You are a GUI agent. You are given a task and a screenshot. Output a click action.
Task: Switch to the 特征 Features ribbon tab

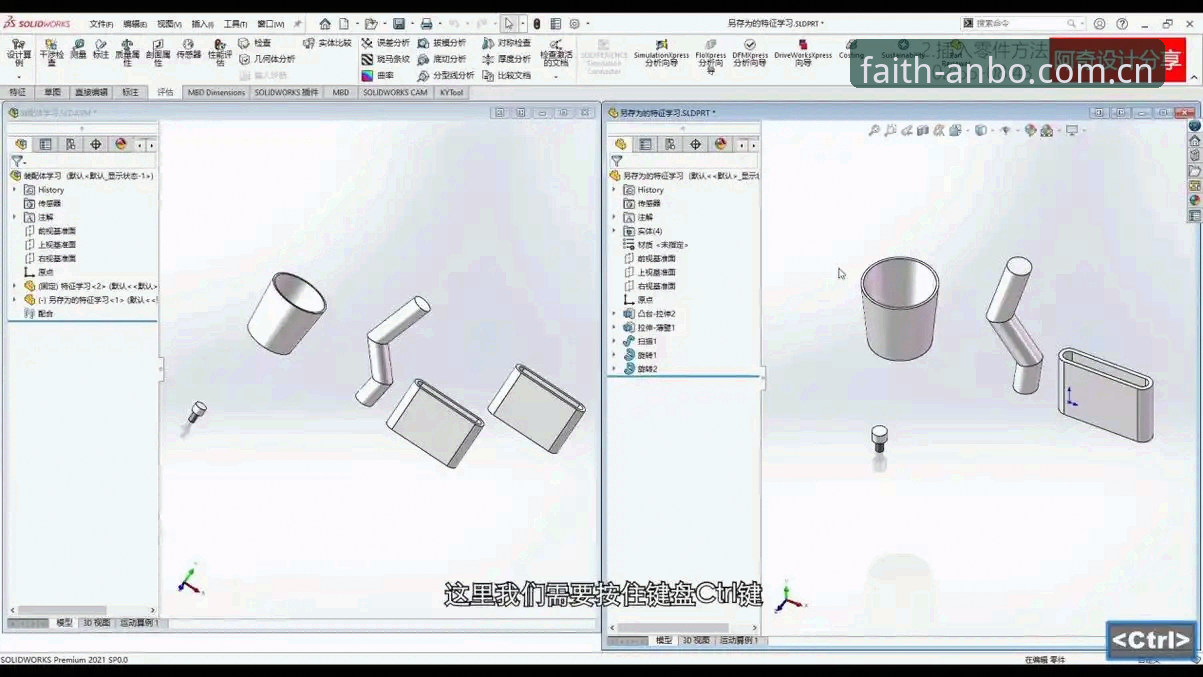(x=18, y=92)
